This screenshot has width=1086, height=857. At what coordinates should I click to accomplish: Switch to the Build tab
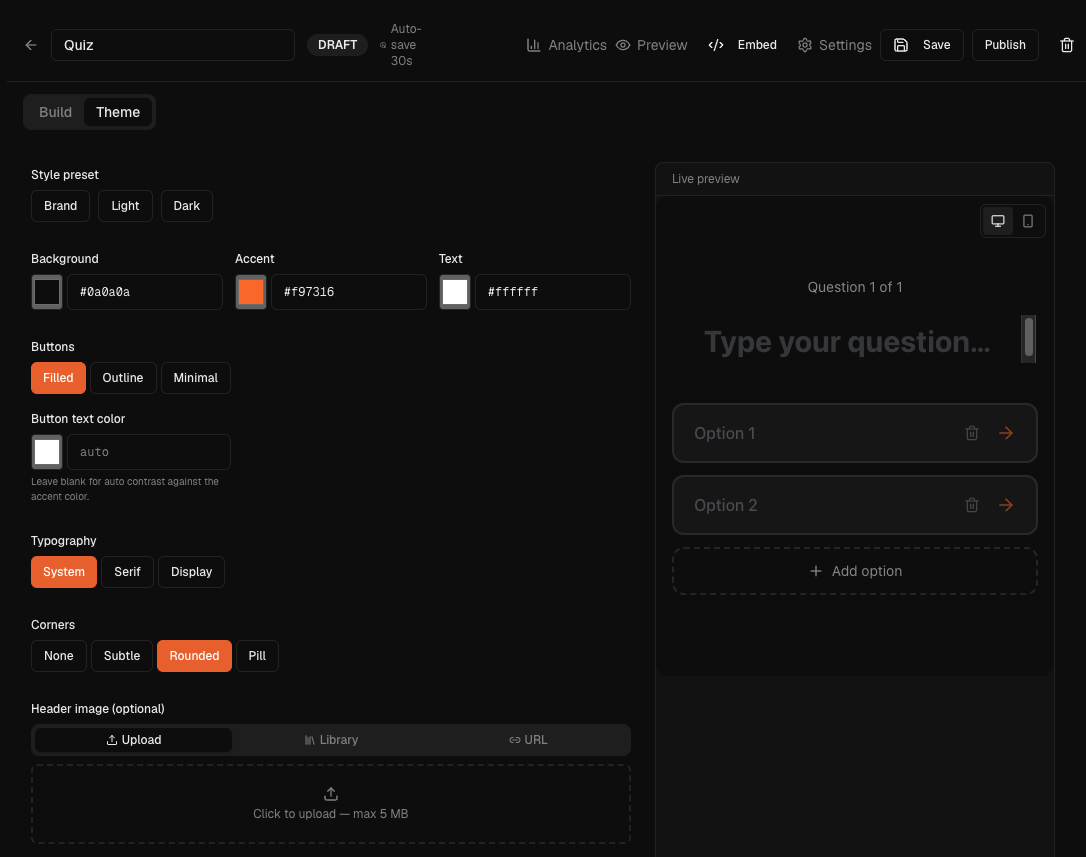(x=55, y=112)
